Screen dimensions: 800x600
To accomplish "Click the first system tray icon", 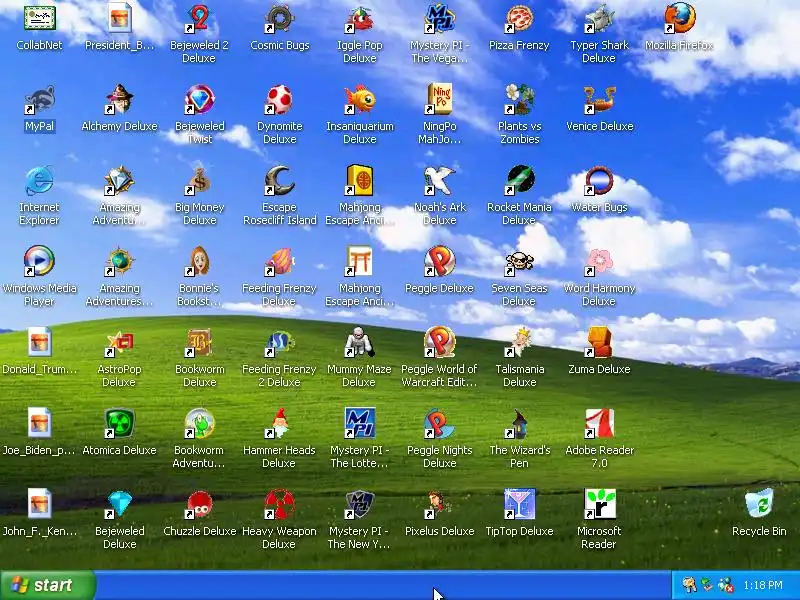I will 689,585.
